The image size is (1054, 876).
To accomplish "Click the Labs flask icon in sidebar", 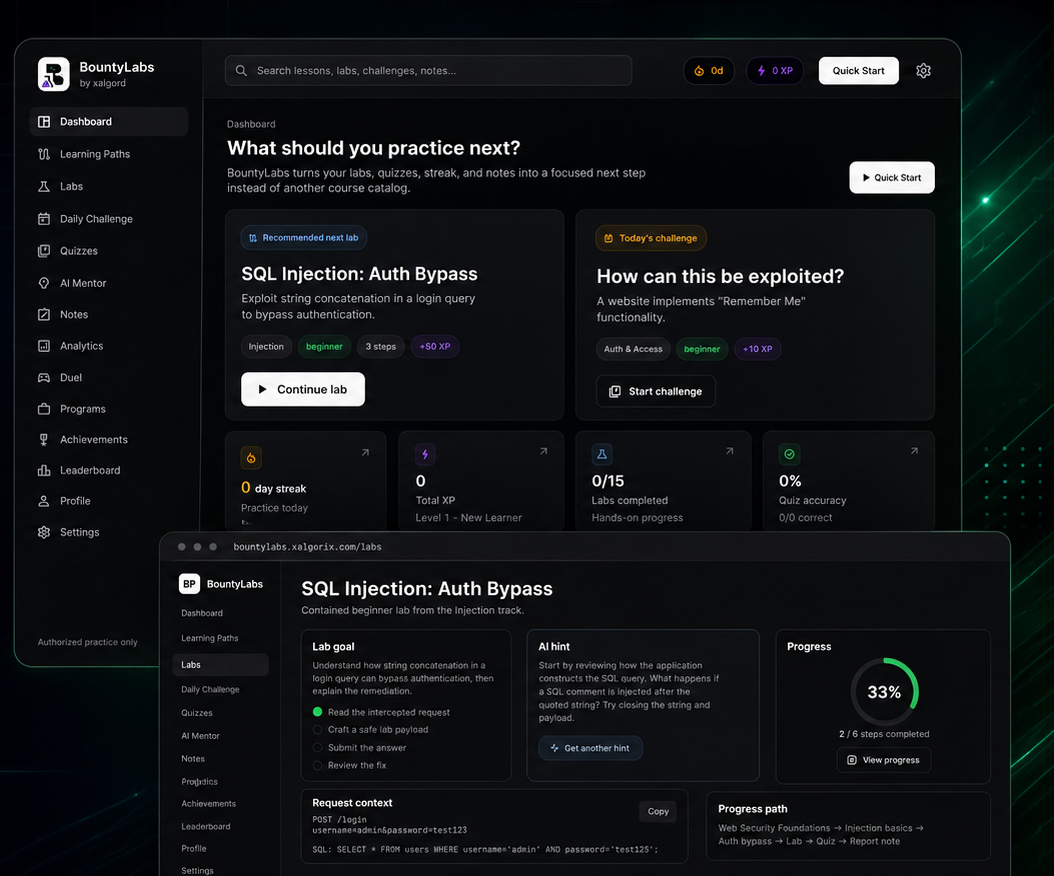I will point(44,186).
